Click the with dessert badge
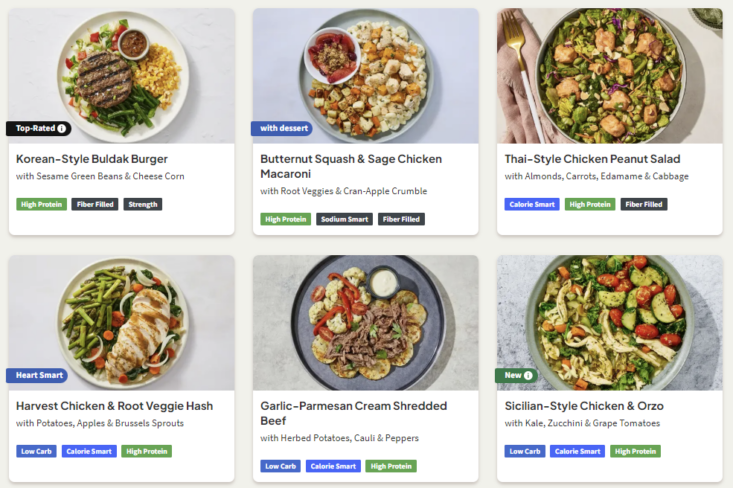Viewport: 733px width, 488px height. click(282, 129)
